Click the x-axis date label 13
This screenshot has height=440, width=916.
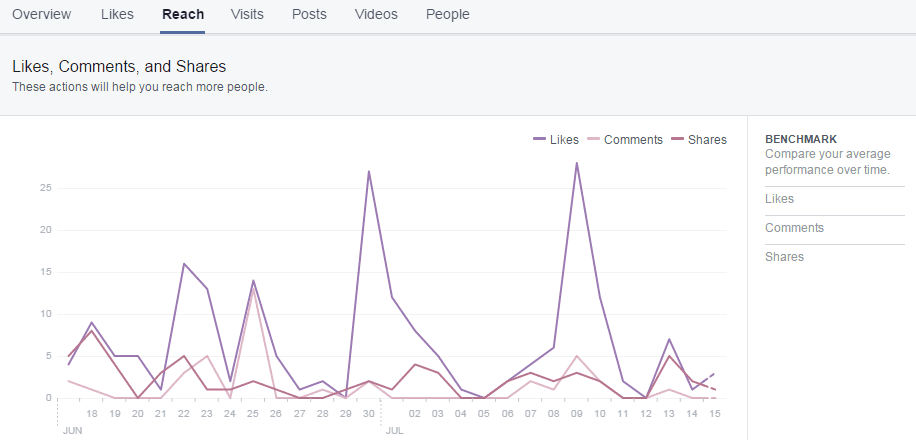click(x=669, y=414)
